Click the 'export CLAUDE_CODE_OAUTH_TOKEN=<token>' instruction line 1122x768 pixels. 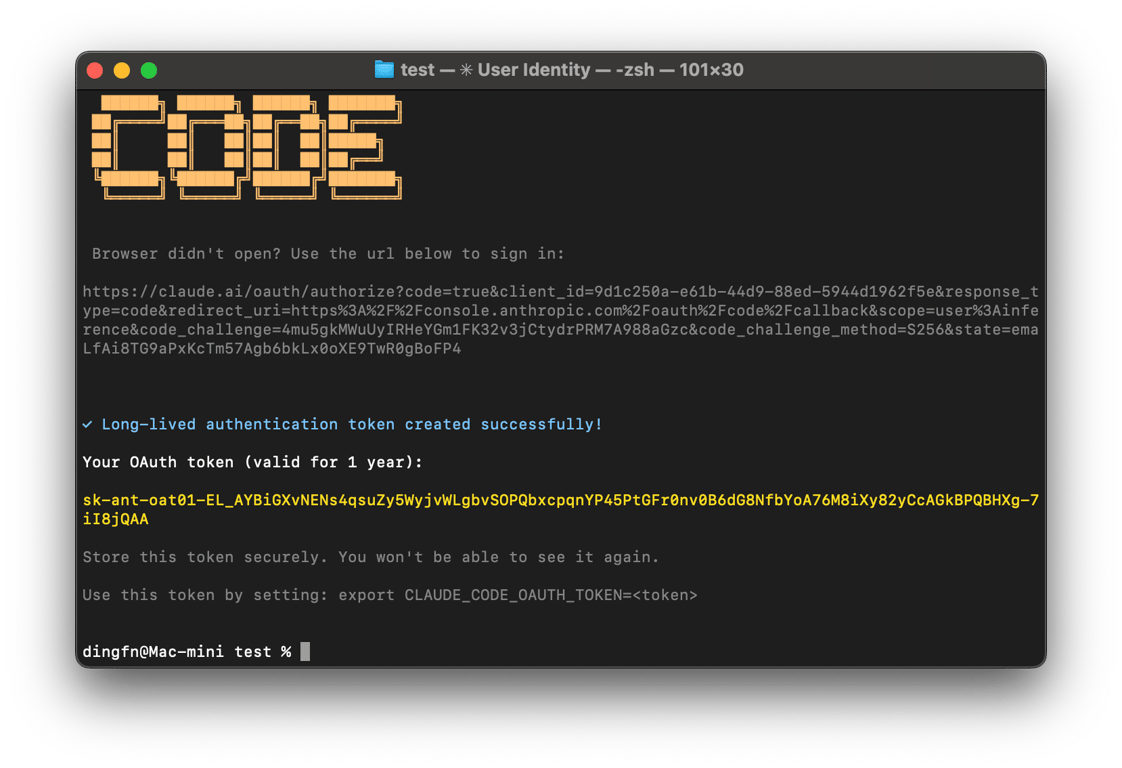pos(389,595)
